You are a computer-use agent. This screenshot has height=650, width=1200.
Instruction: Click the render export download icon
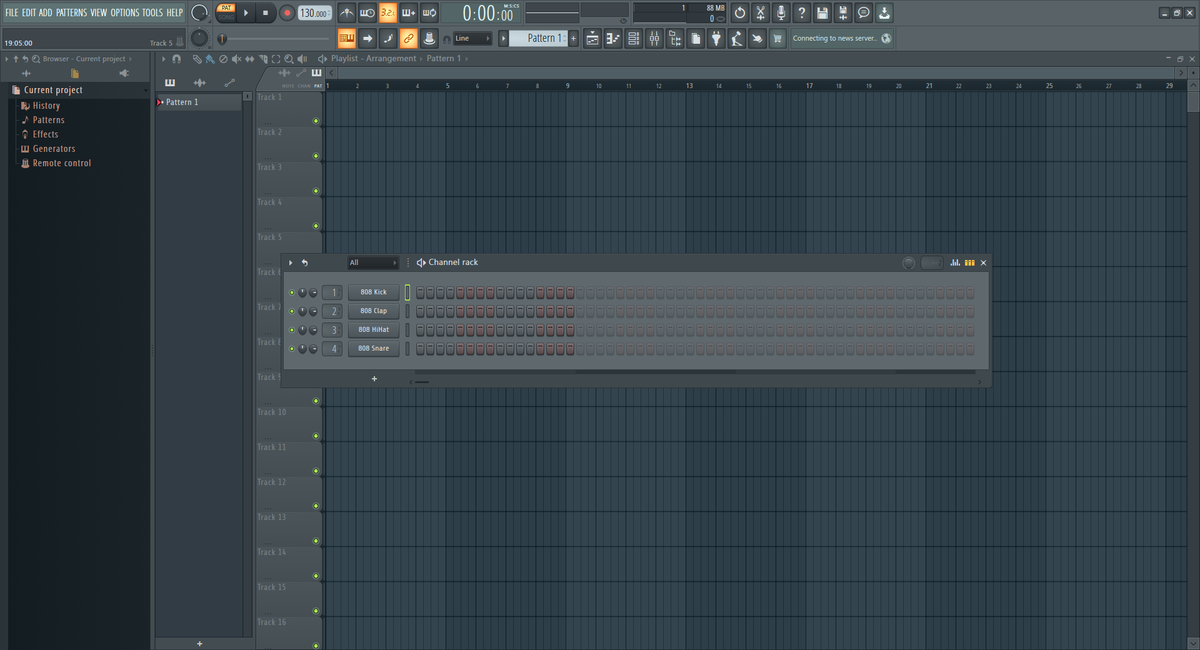pos(884,13)
